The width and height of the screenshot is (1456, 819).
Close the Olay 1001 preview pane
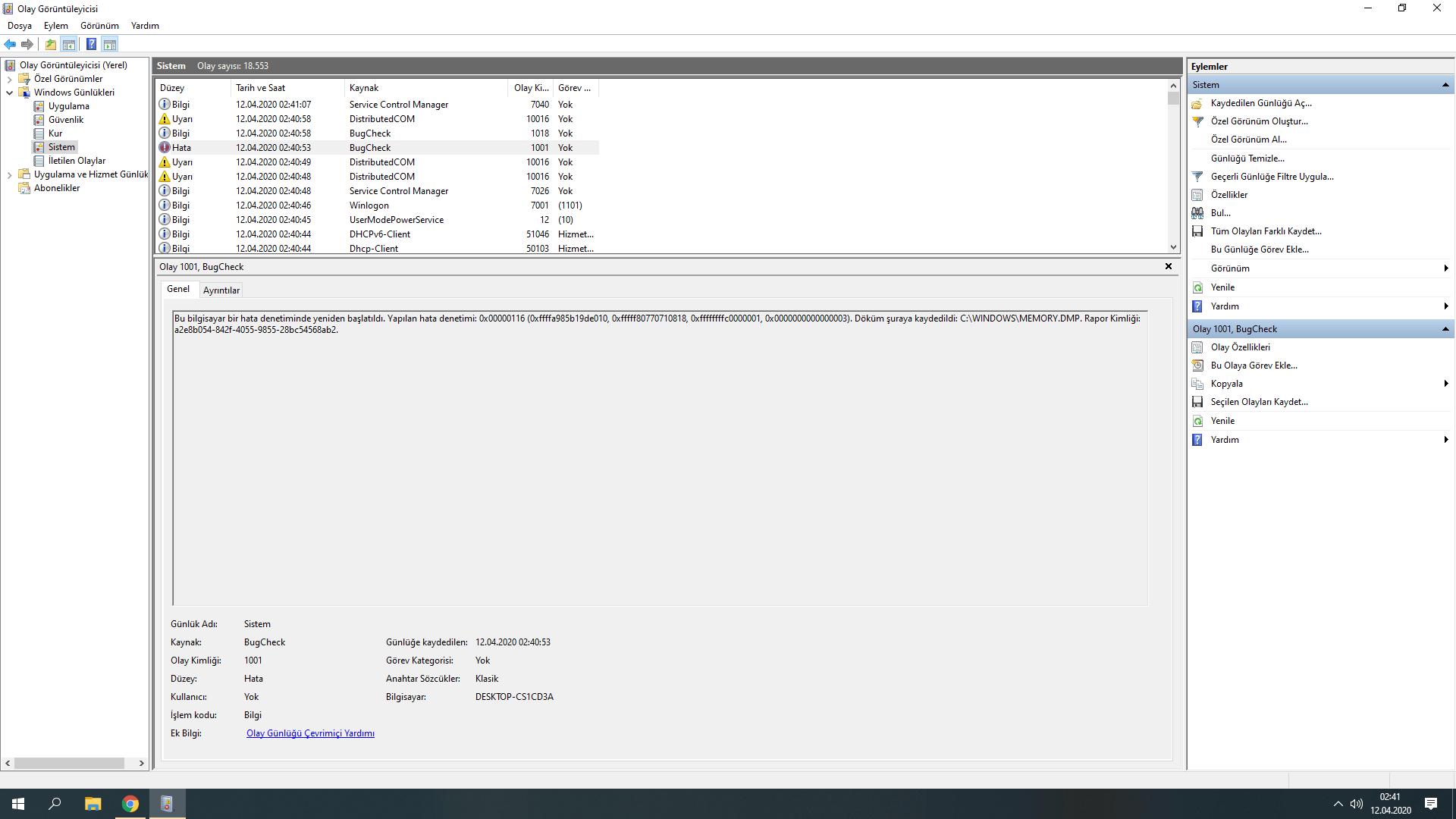point(1169,266)
